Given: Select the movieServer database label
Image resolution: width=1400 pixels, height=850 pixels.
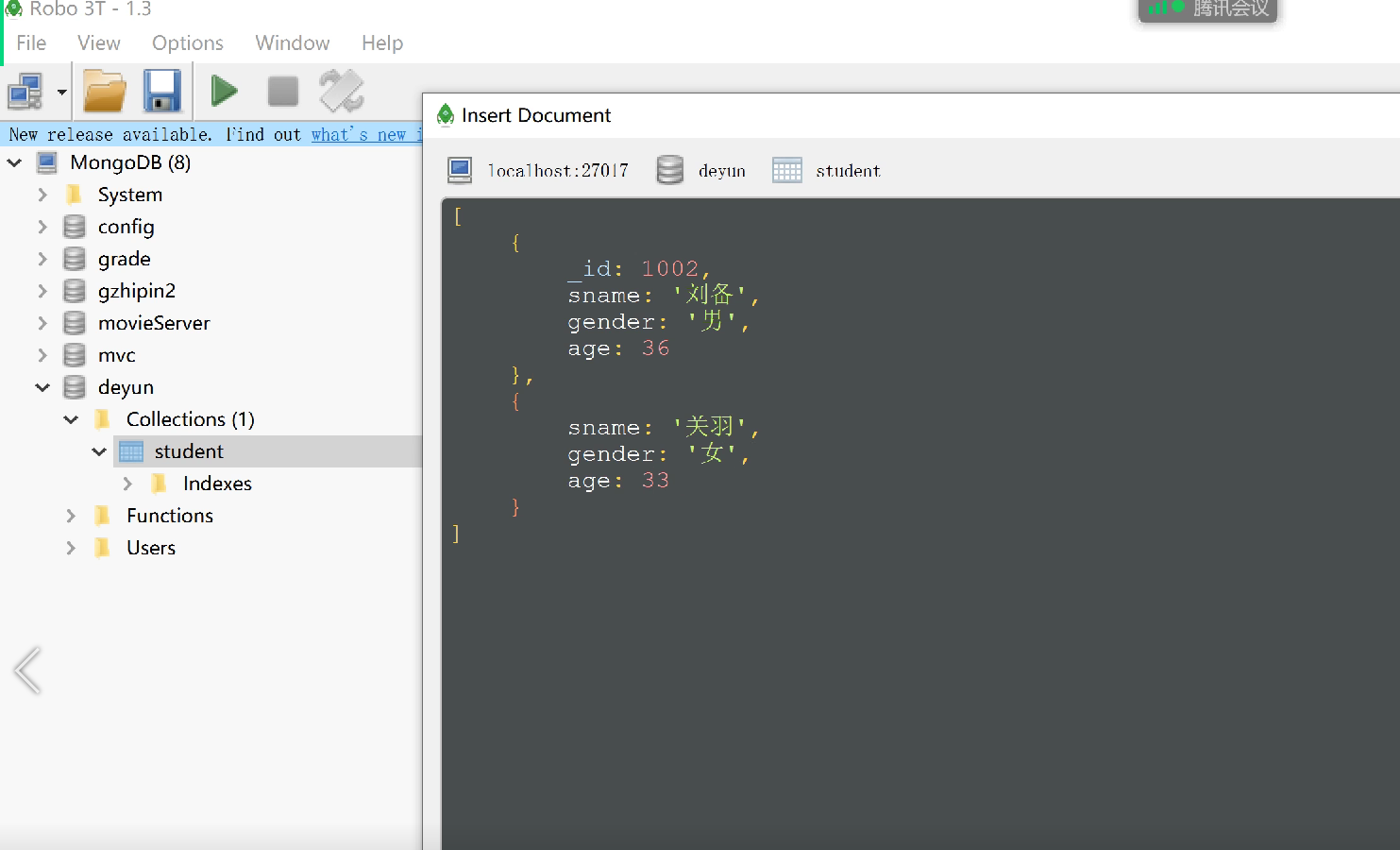Looking at the screenshot, I should tap(154, 323).
